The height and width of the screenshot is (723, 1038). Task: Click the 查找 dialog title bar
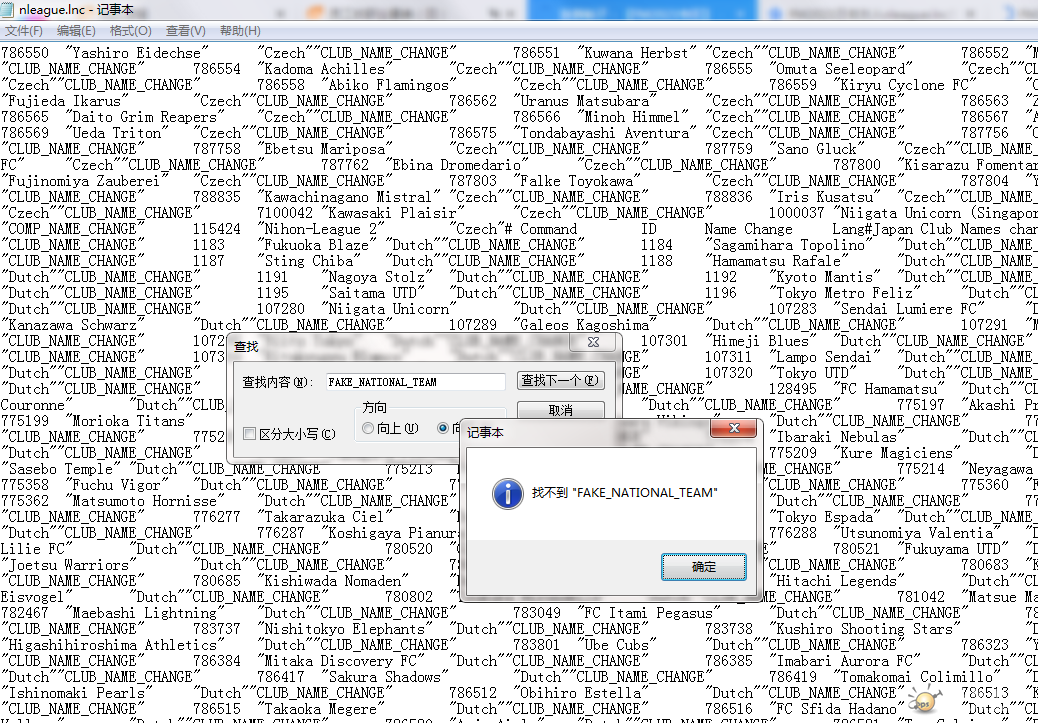click(400, 346)
